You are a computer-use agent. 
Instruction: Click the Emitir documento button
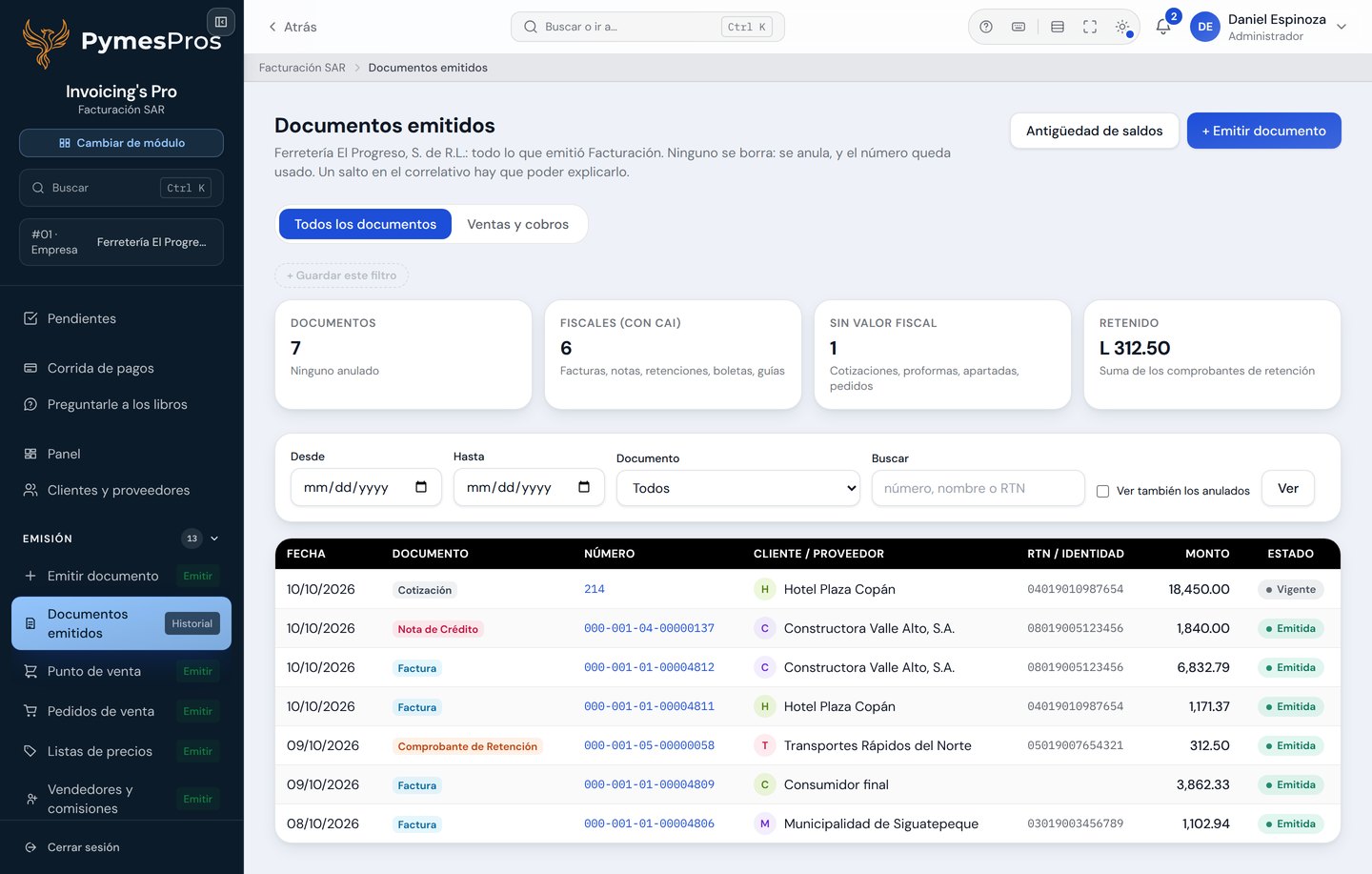[1263, 131]
